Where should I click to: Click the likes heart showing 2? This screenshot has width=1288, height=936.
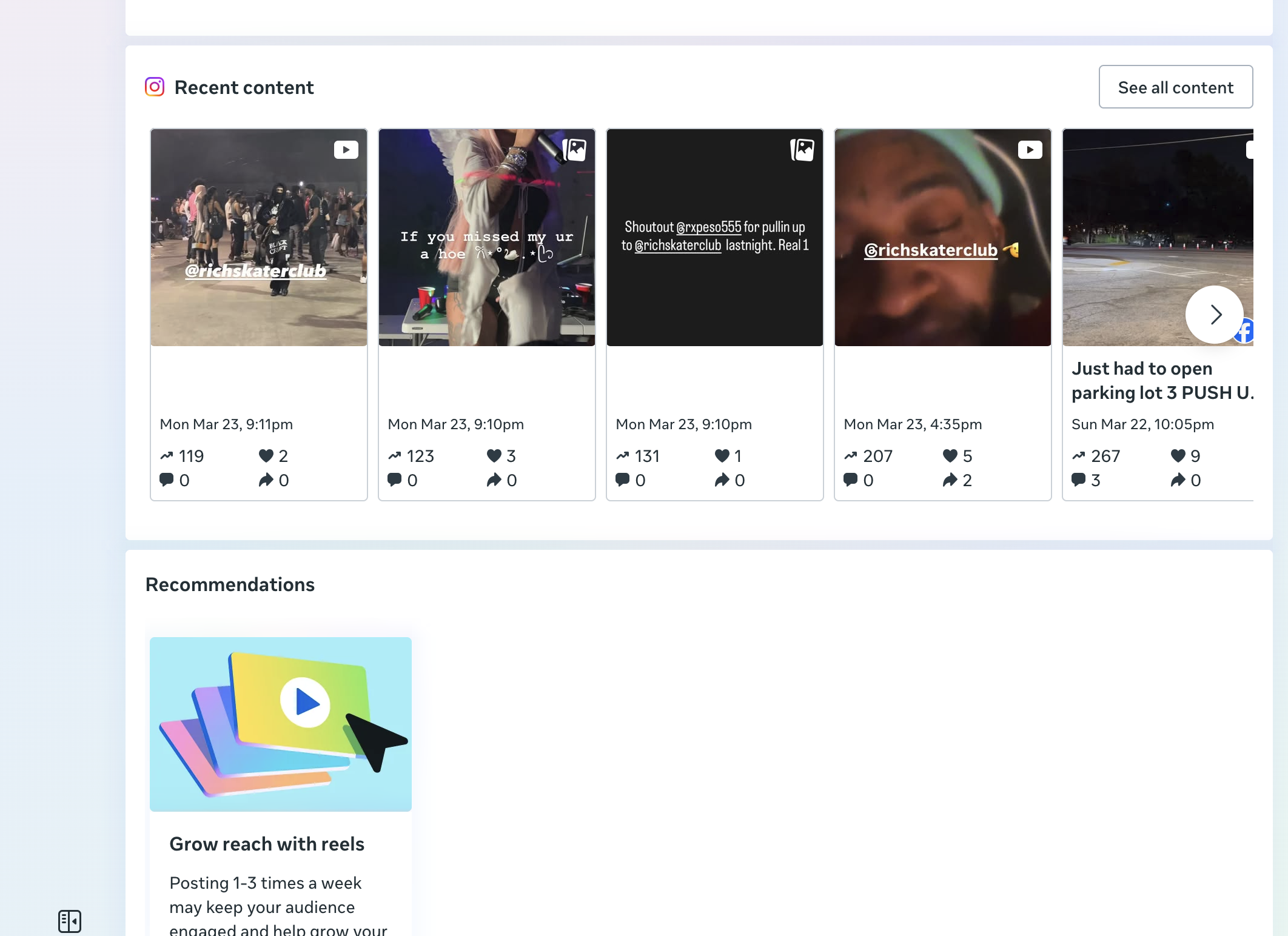click(x=266, y=455)
